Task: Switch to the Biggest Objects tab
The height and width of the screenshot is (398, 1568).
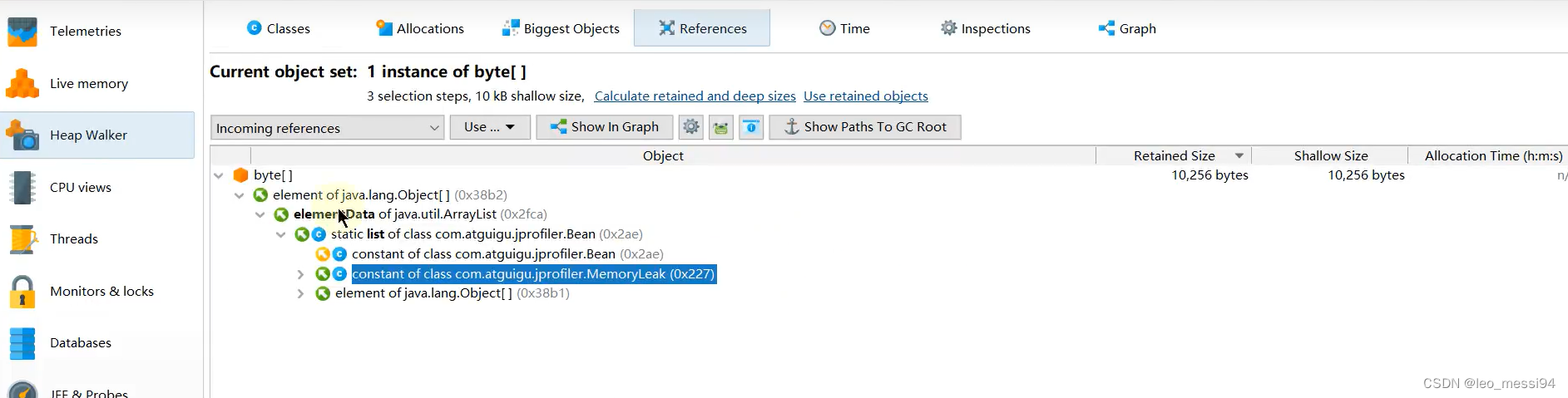Action: [x=561, y=28]
